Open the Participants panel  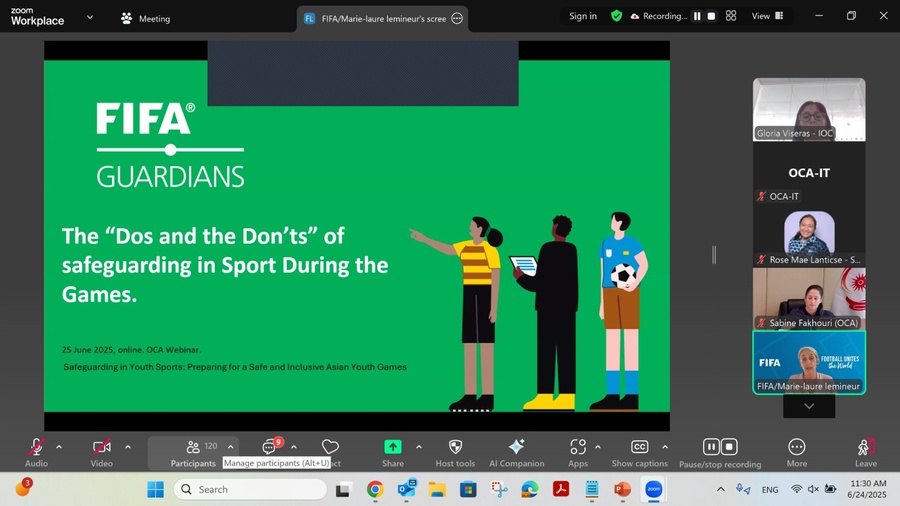(x=193, y=448)
